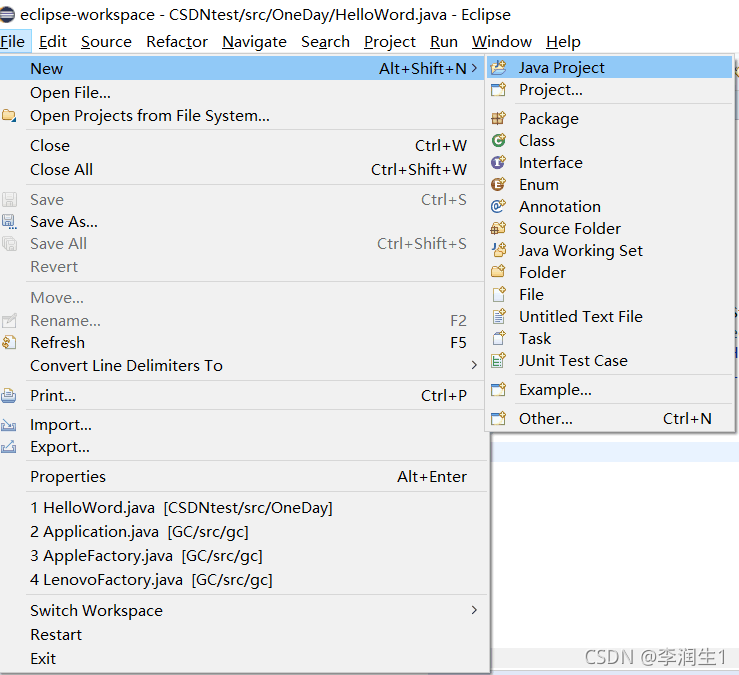This screenshot has height=675, width=739.
Task: Click the Untitled Text File icon
Action: [498, 316]
